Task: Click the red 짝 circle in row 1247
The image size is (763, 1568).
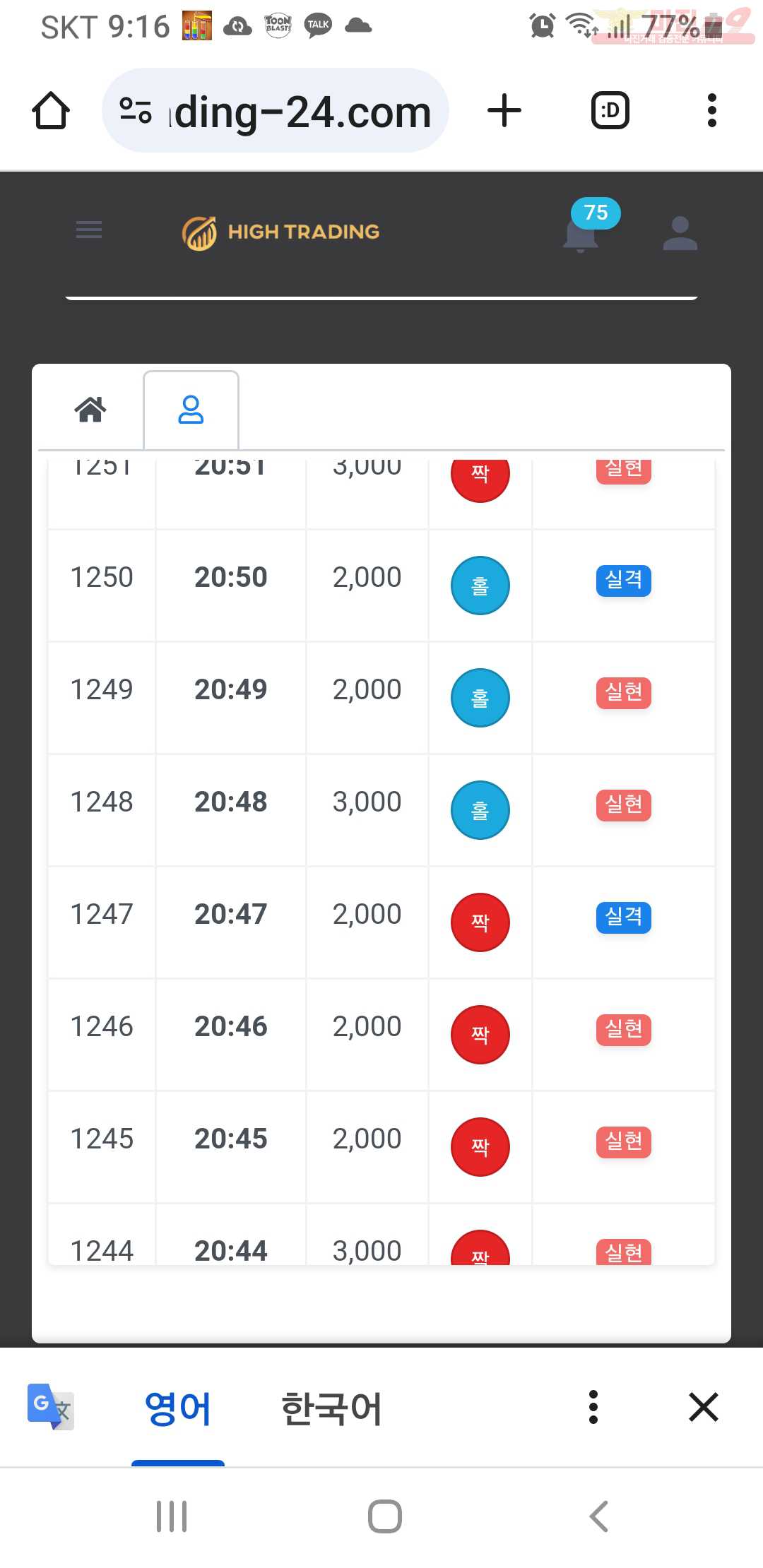Action: pyautogui.click(x=480, y=922)
